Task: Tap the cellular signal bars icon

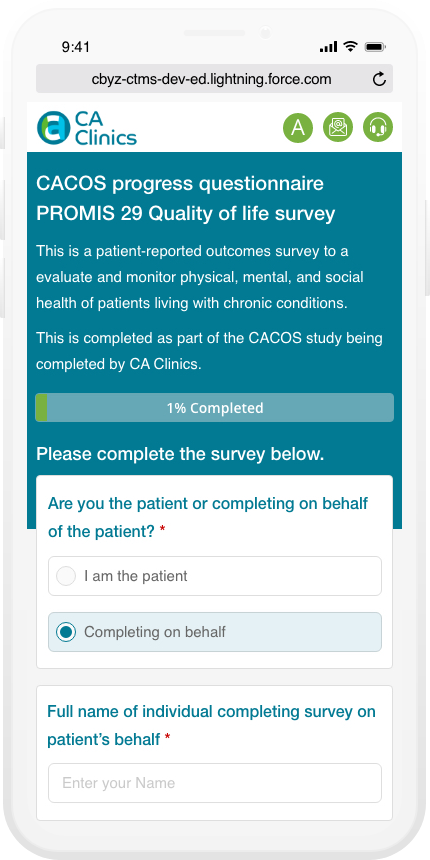Action: [329, 47]
